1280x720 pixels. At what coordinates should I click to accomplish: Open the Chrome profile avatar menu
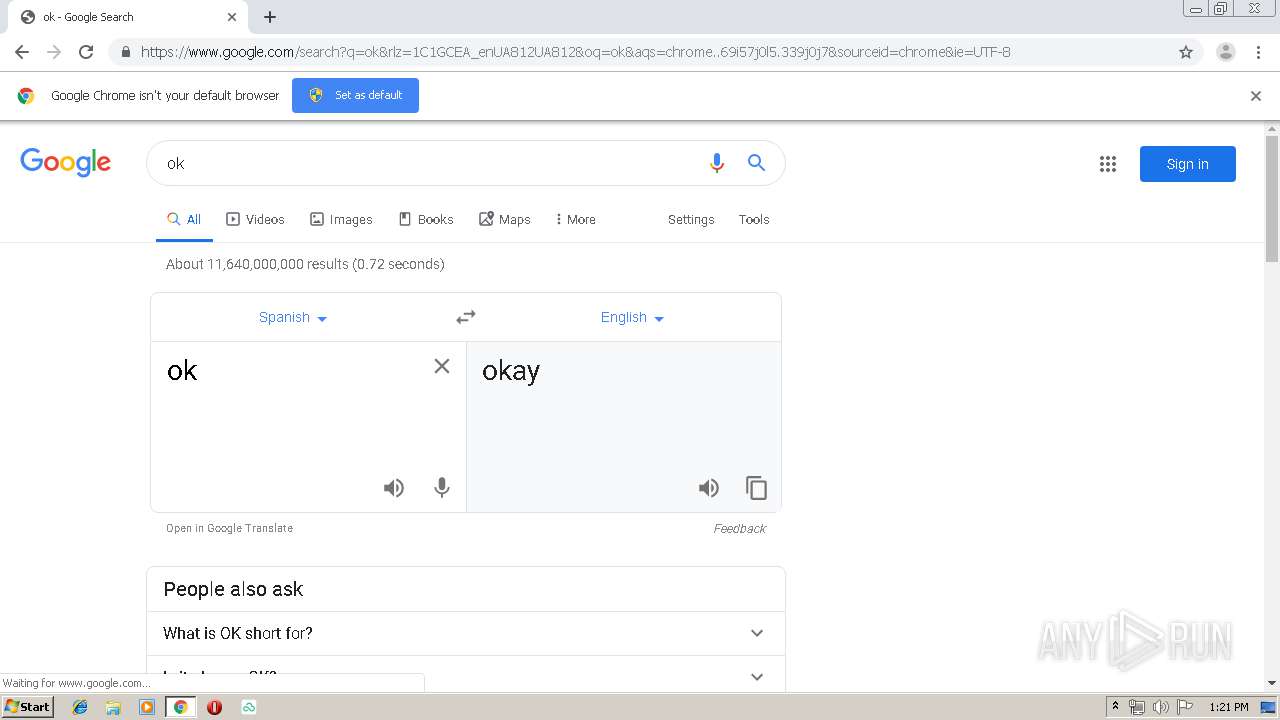click(x=1225, y=52)
